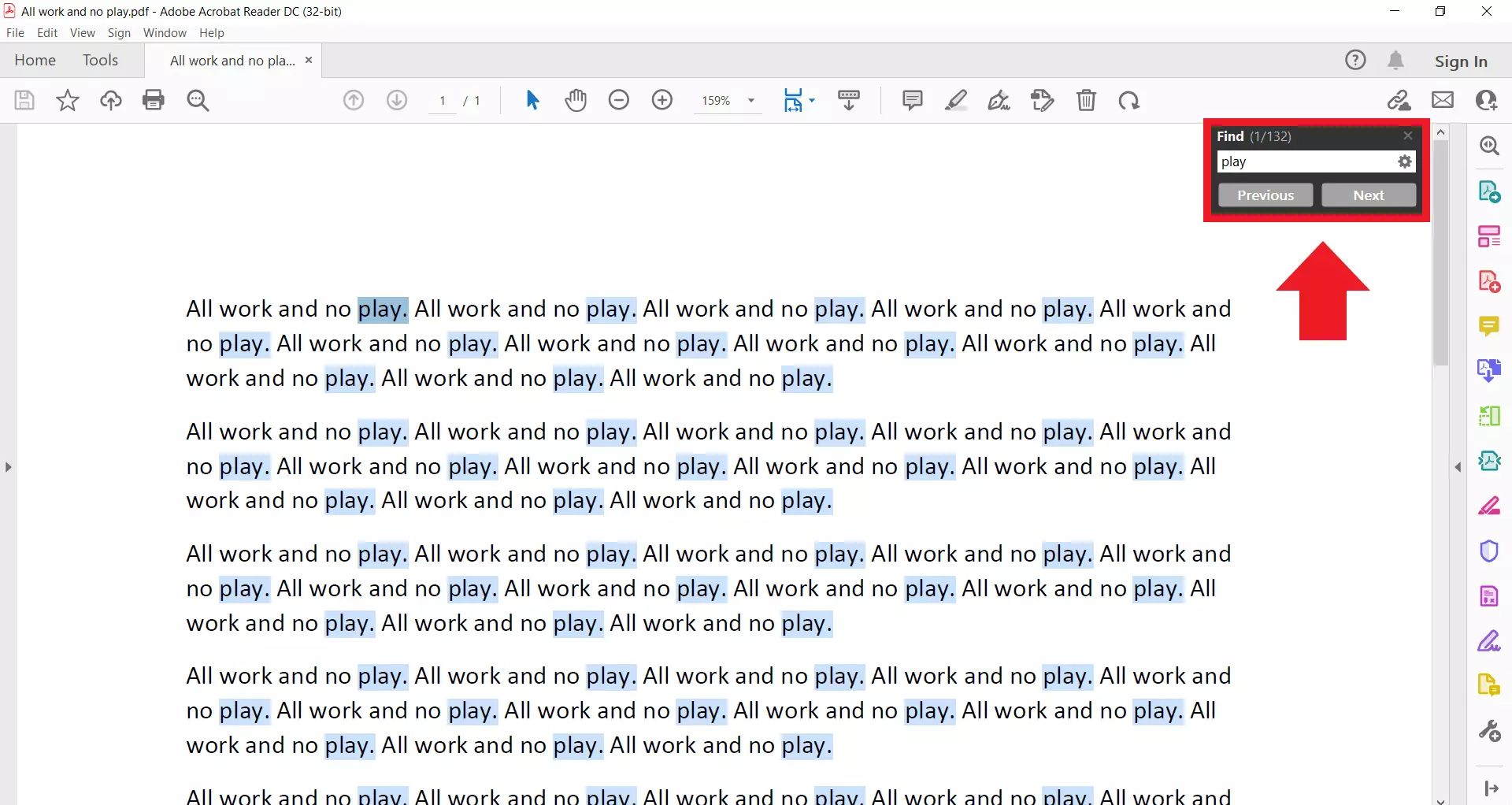The width and height of the screenshot is (1512, 805).
Task: Select the Hand pan tool
Action: click(576, 100)
